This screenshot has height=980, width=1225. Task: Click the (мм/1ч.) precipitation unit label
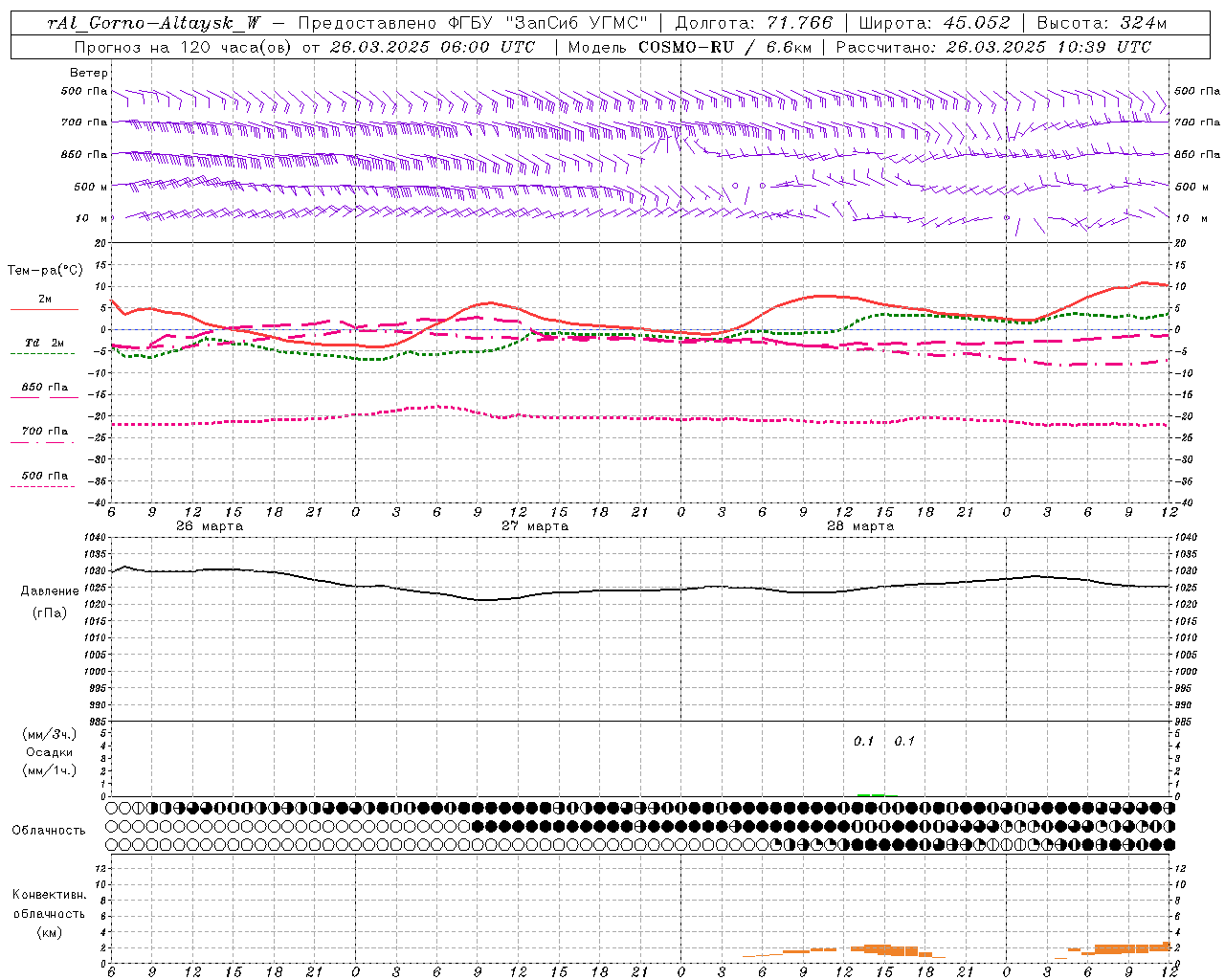click(x=50, y=770)
